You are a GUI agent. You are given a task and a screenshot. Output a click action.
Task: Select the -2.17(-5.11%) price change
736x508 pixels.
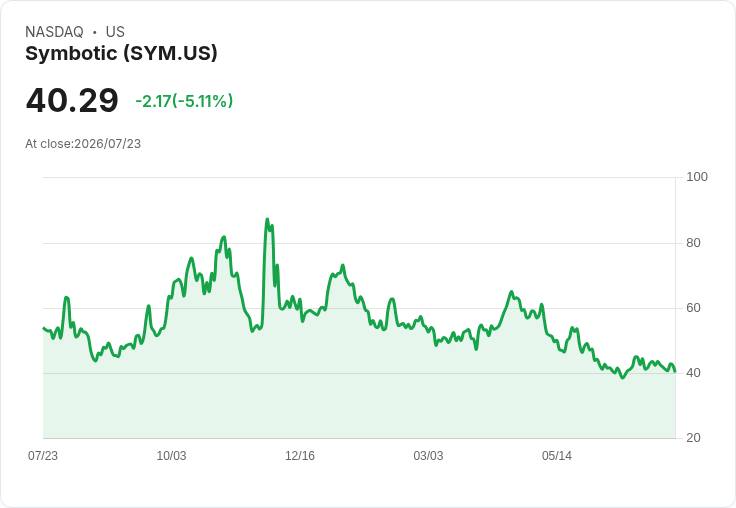click(184, 101)
